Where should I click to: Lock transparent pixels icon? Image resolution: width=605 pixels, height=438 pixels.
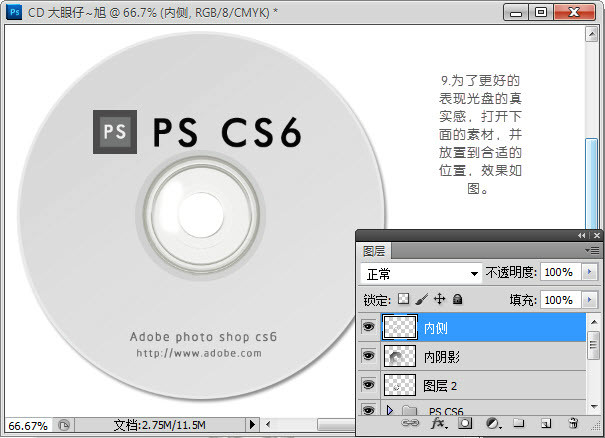[404, 299]
